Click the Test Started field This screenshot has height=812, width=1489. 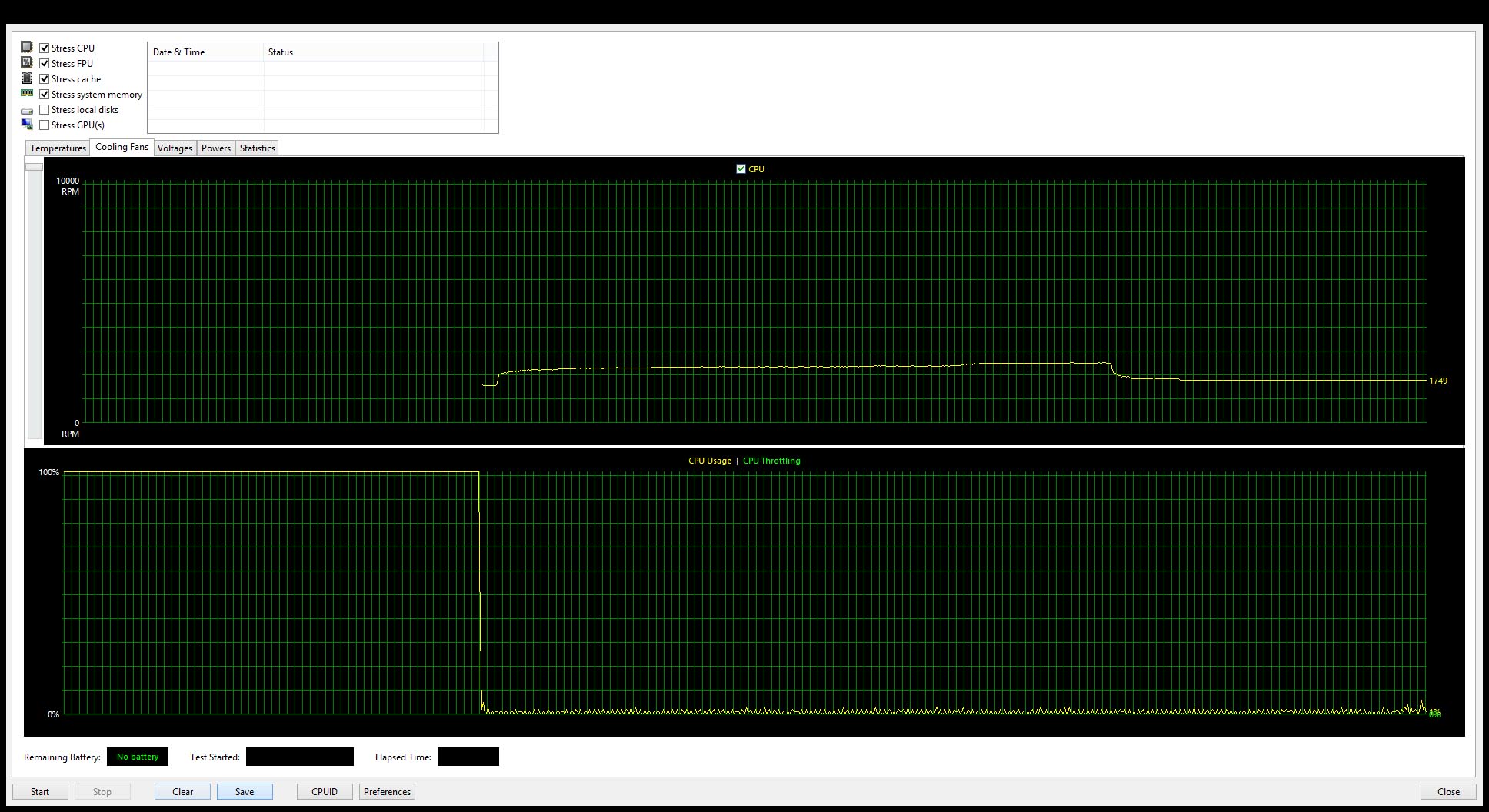pyautogui.click(x=300, y=757)
